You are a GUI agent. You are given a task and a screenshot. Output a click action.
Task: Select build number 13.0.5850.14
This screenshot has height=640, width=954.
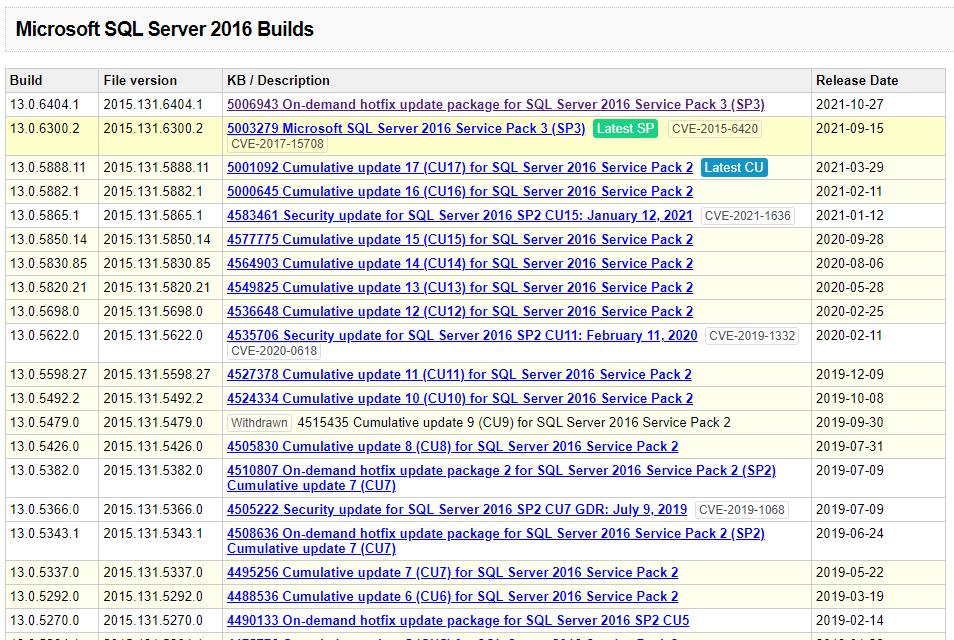[x=48, y=240]
